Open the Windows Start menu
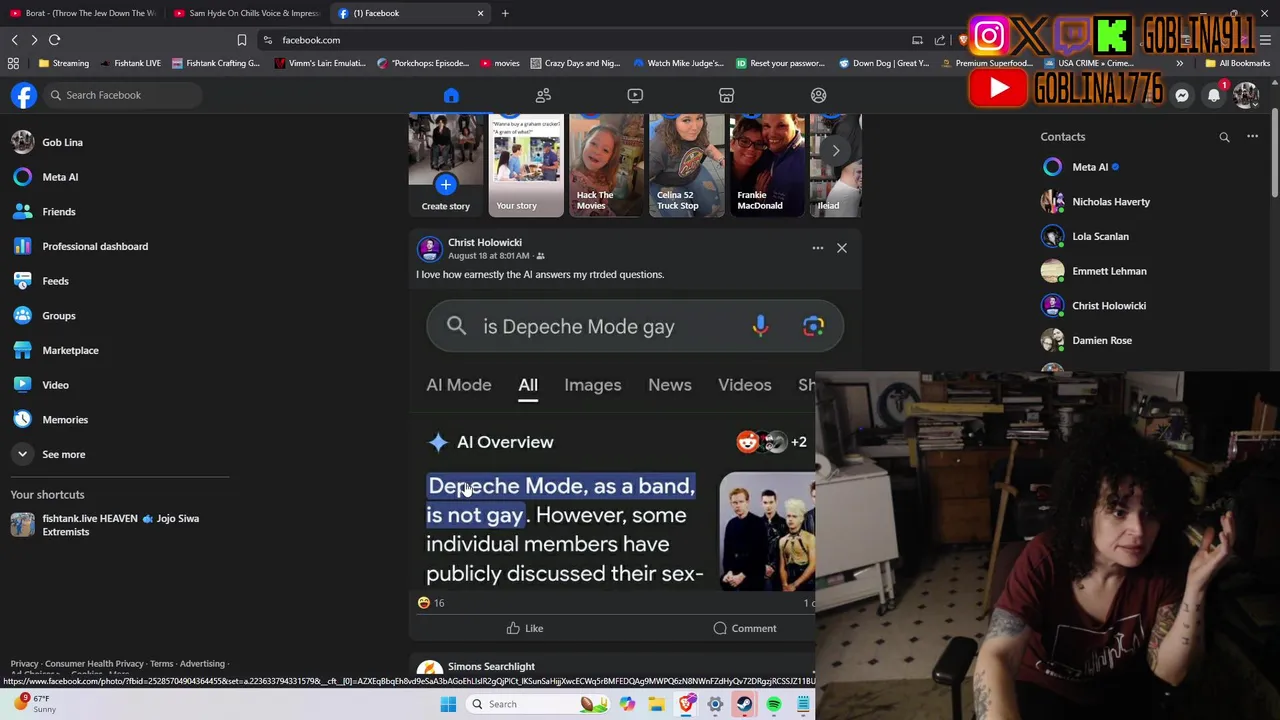The image size is (1280, 720). (x=448, y=704)
